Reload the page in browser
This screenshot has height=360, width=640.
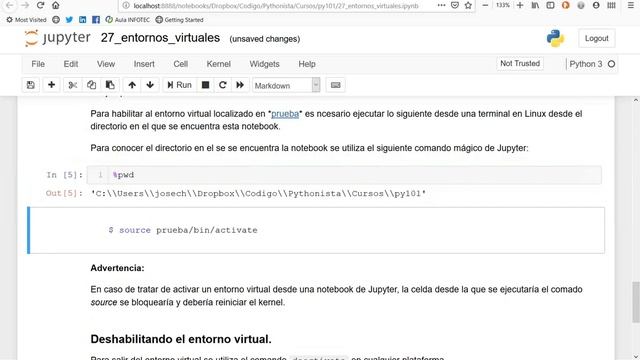40,5
